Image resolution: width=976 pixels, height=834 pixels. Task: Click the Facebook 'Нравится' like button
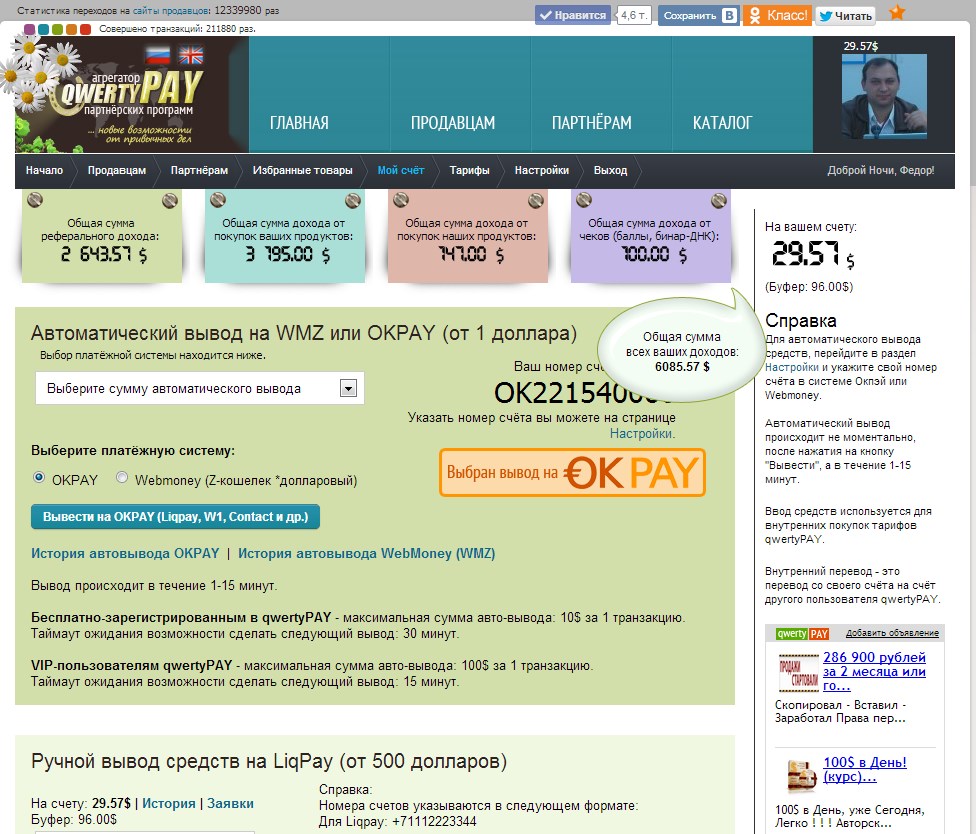tap(572, 16)
